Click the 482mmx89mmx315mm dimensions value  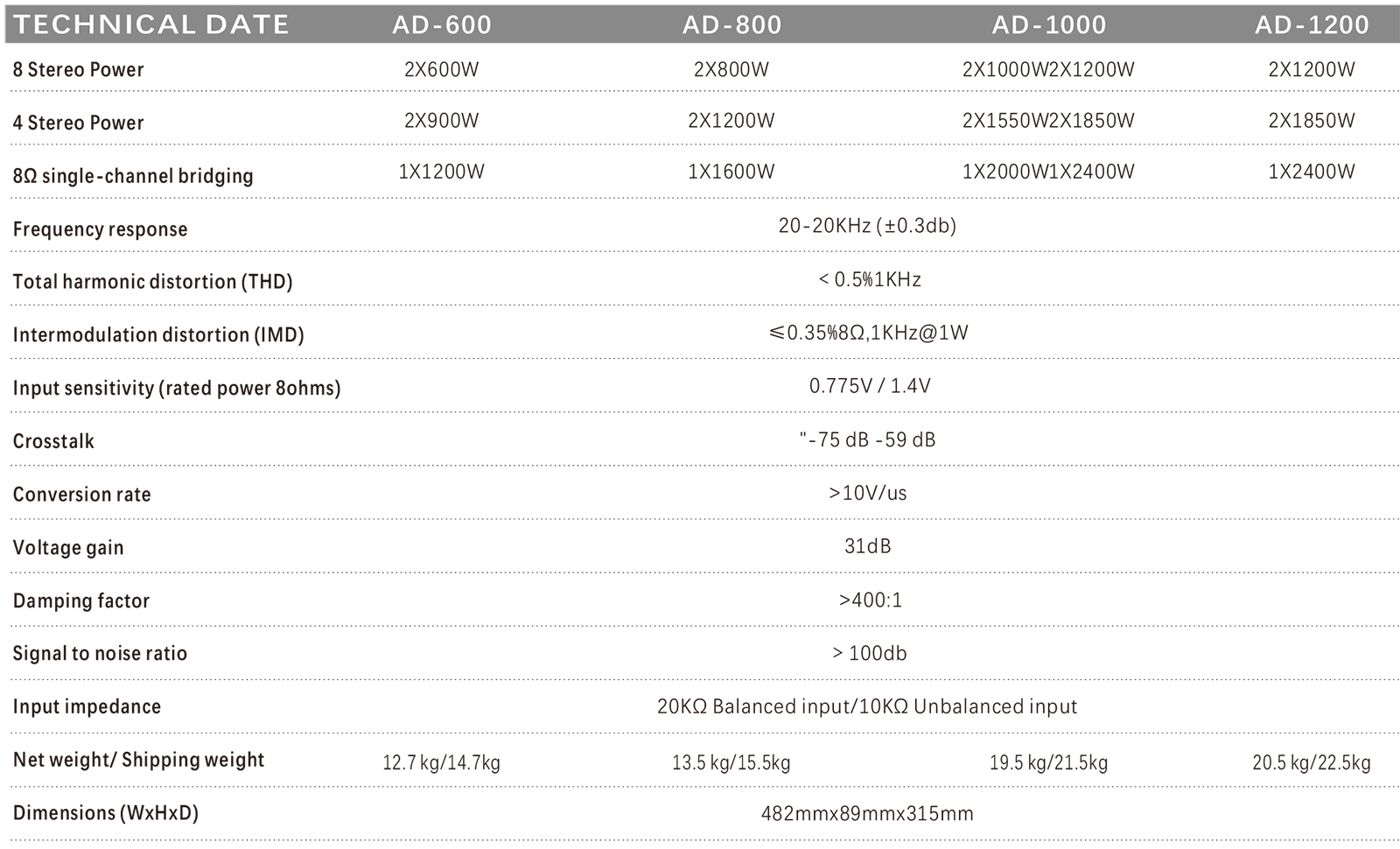867,814
